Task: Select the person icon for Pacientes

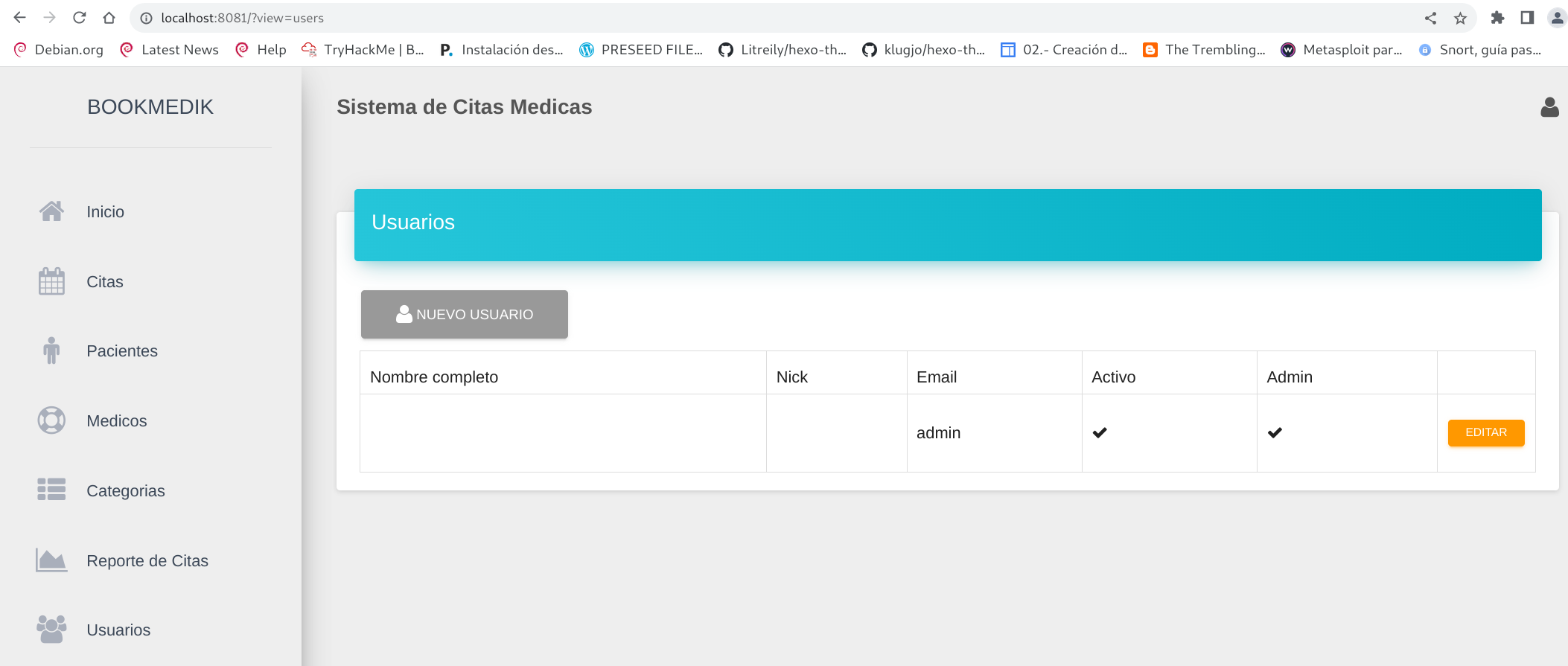Action: (51, 351)
